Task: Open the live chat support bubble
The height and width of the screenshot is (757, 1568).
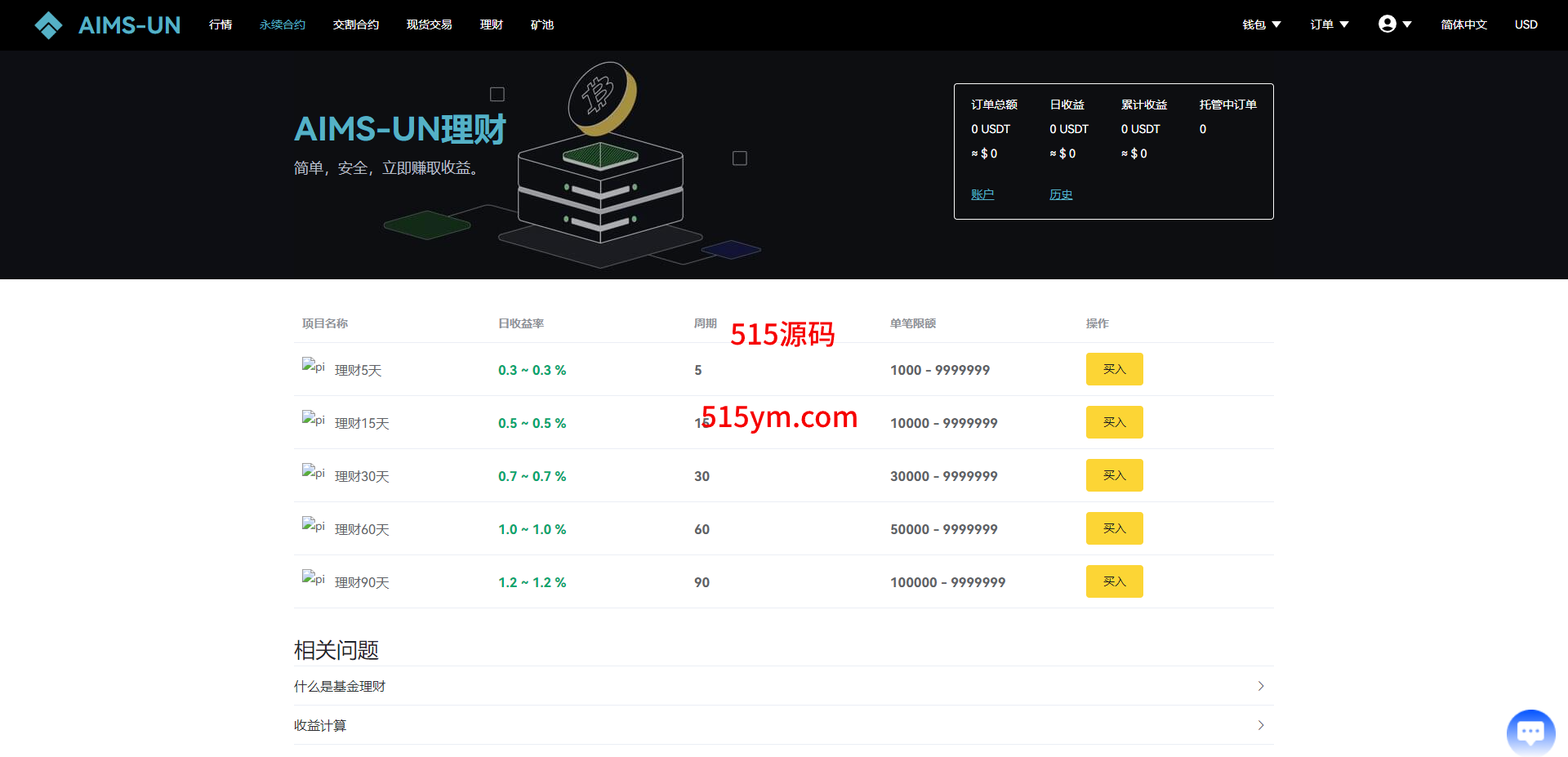Action: [1530, 733]
